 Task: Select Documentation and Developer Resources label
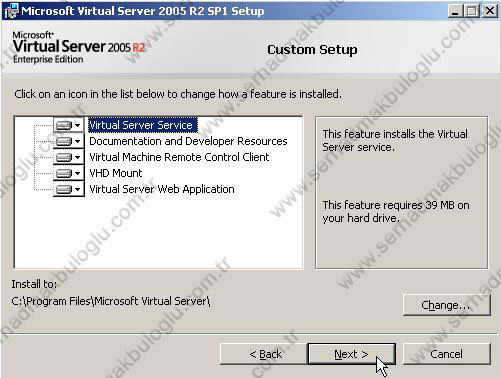tap(188, 141)
